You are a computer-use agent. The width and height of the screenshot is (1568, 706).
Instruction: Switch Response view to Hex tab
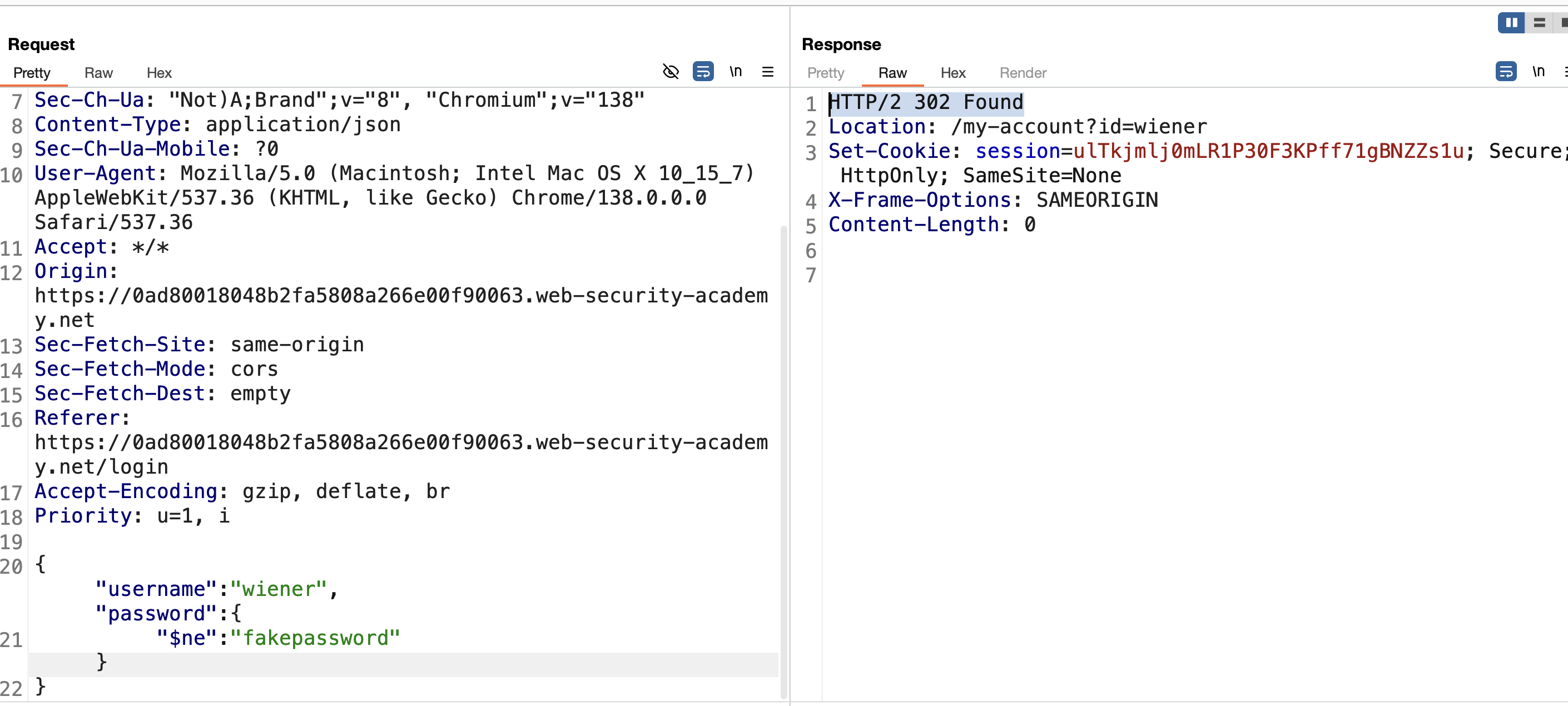(952, 73)
